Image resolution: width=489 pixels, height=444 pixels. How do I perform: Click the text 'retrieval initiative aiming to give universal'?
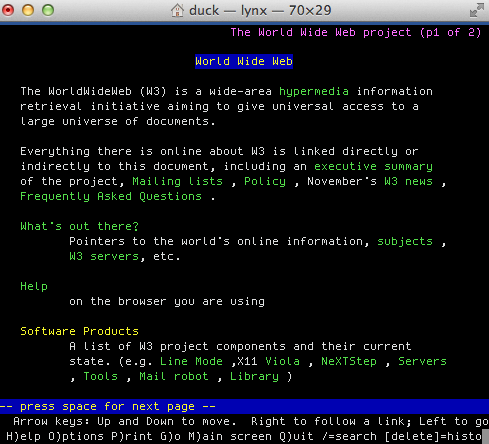click(x=177, y=106)
